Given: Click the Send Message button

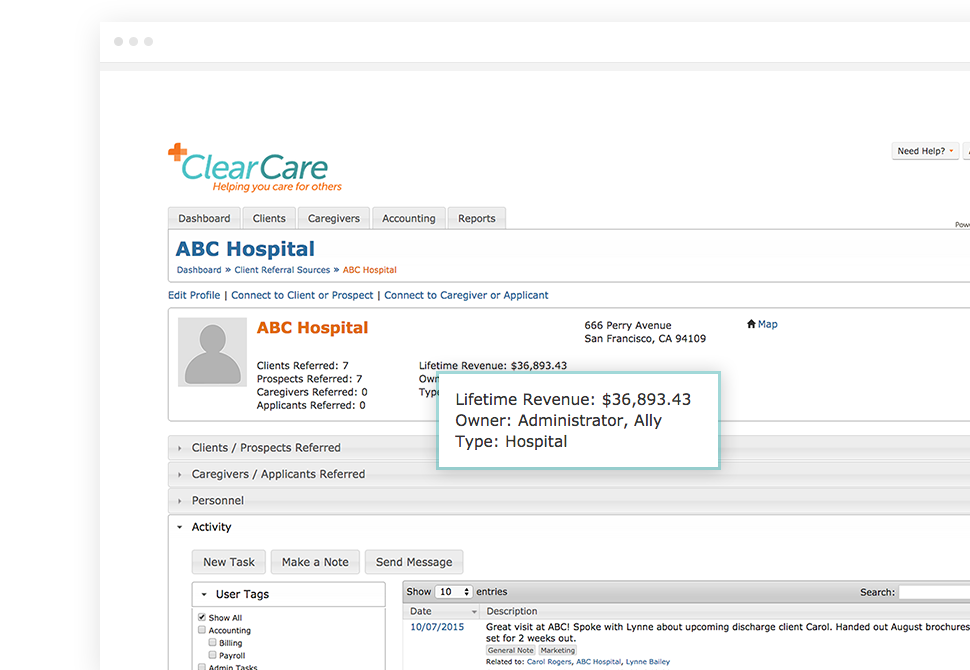Looking at the screenshot, I should pyautogui.click(x=414, y=562).
